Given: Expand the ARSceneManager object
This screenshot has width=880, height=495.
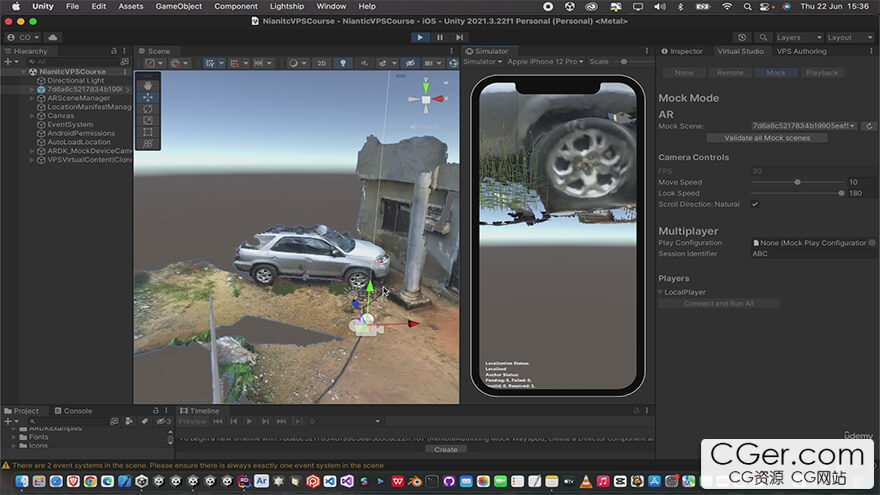Looking at the screenshot, I should 32,98.
